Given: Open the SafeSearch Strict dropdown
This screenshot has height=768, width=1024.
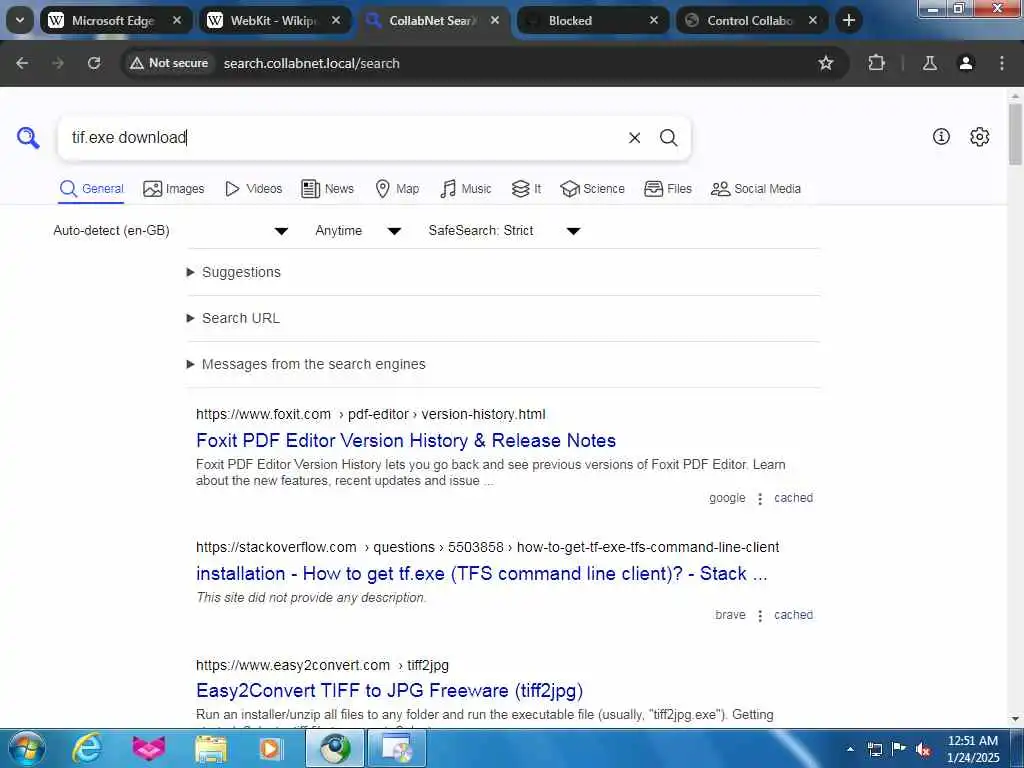Looking at the screenshot, I should coord(504,231).
